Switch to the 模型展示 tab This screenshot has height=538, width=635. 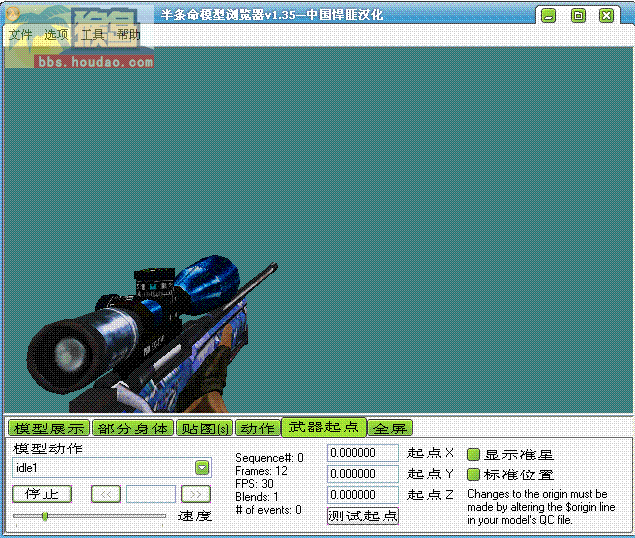pos(49,428)
